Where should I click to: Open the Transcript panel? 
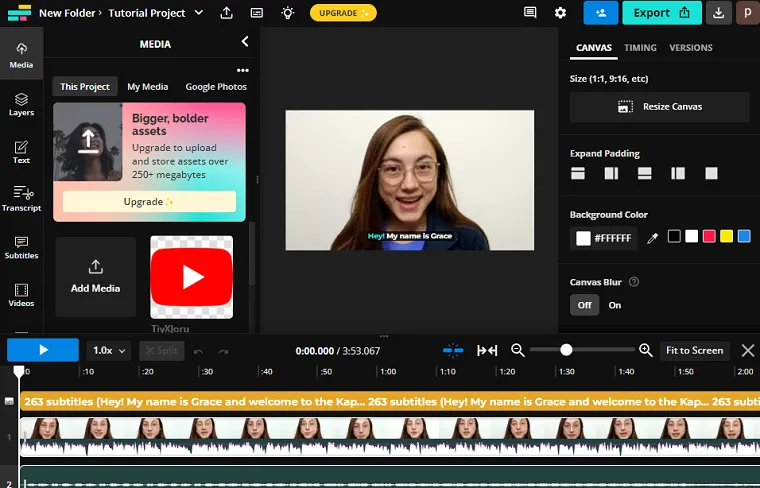21,199
